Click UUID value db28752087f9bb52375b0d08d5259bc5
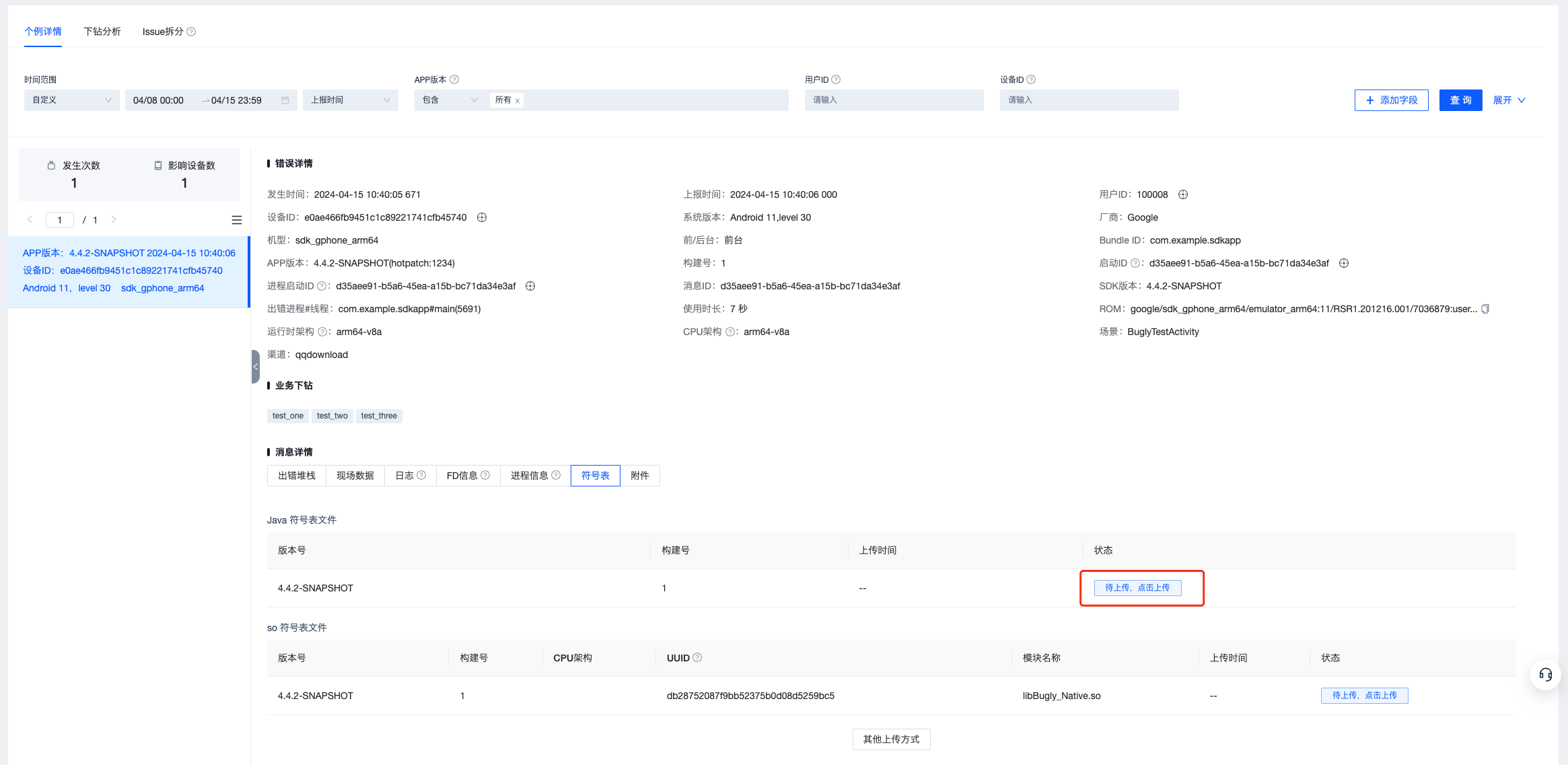 [751, 696]
